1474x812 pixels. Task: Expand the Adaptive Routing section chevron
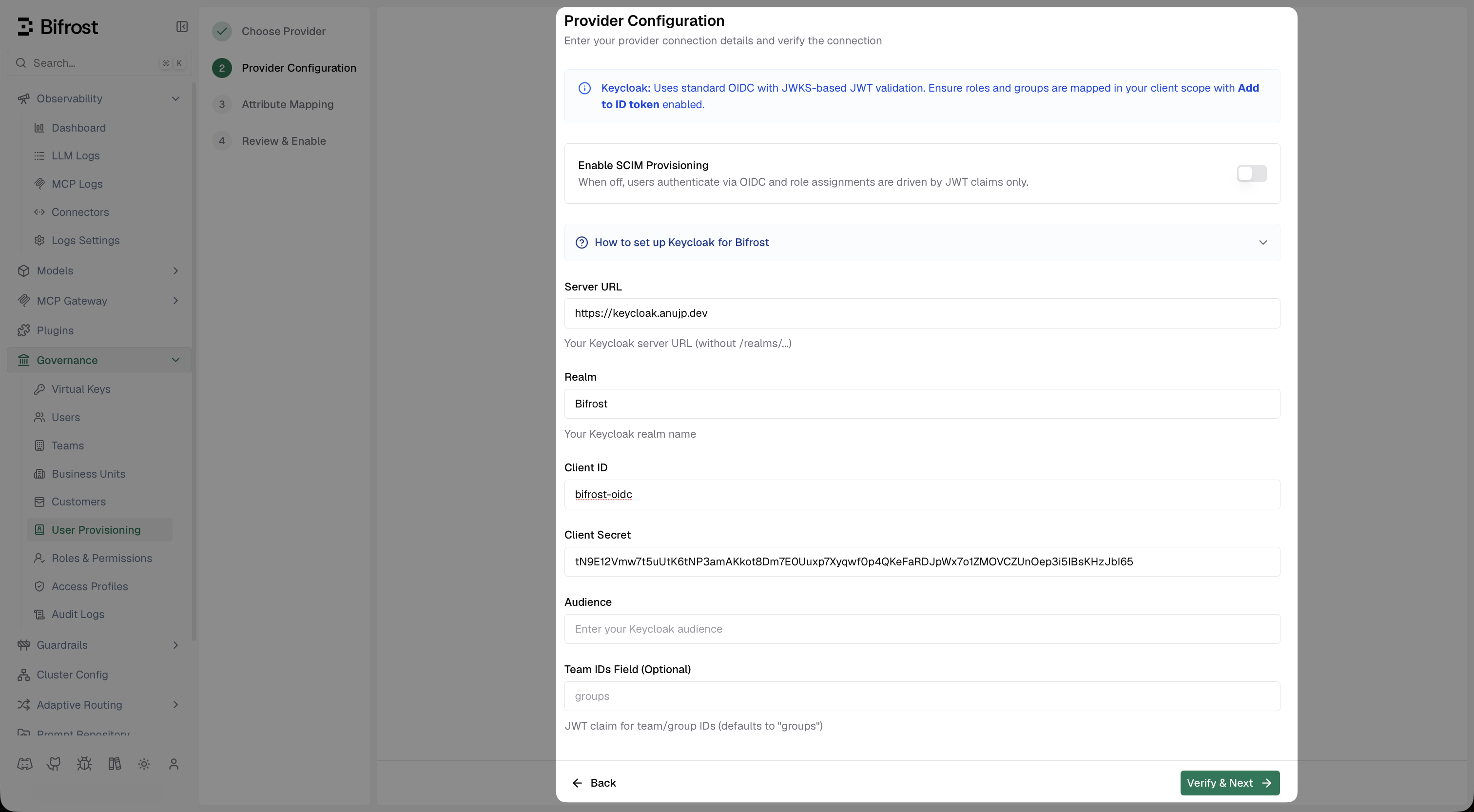click(175, 704)
